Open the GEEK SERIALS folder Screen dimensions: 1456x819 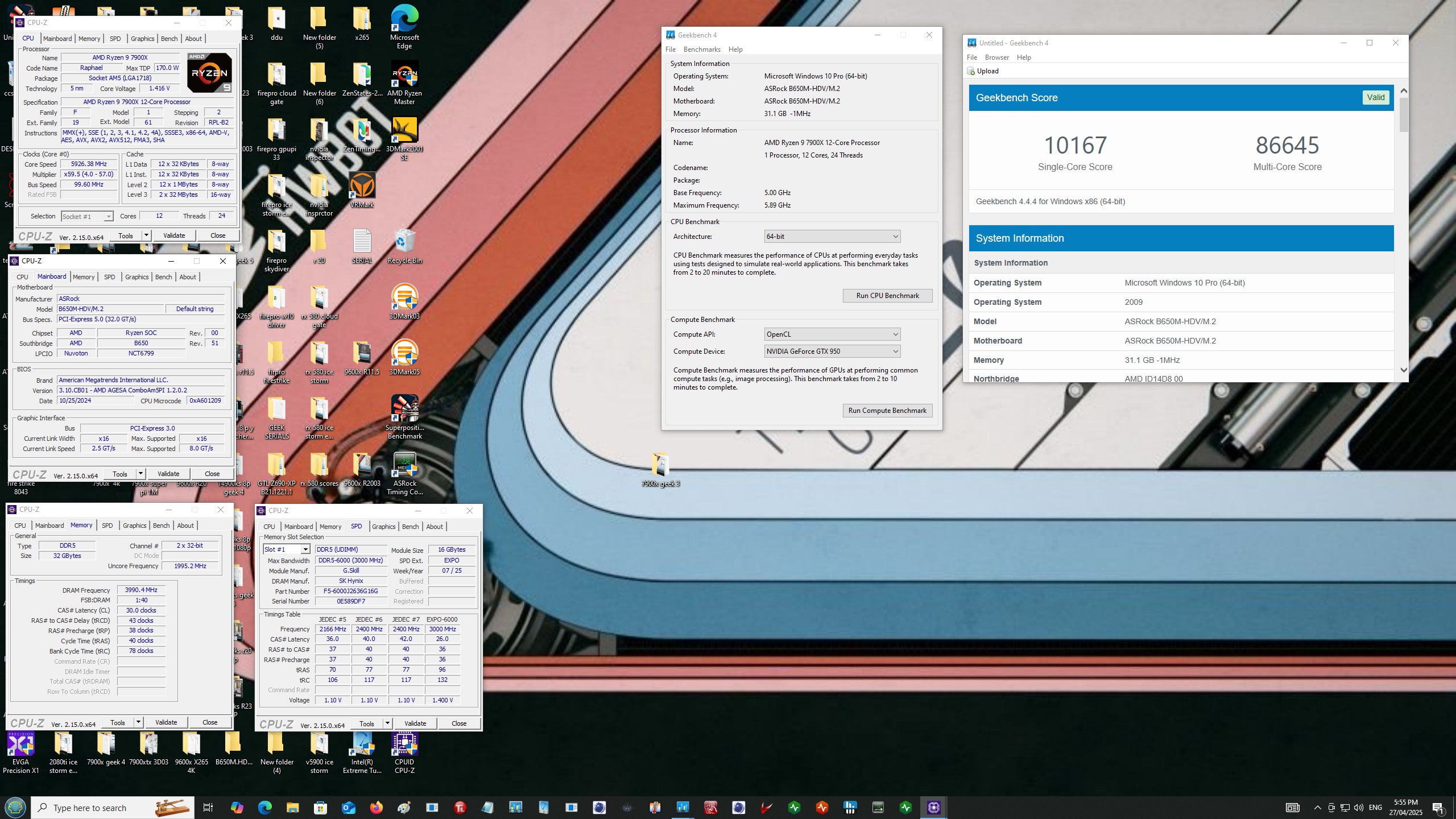click(x=277, y=417)
